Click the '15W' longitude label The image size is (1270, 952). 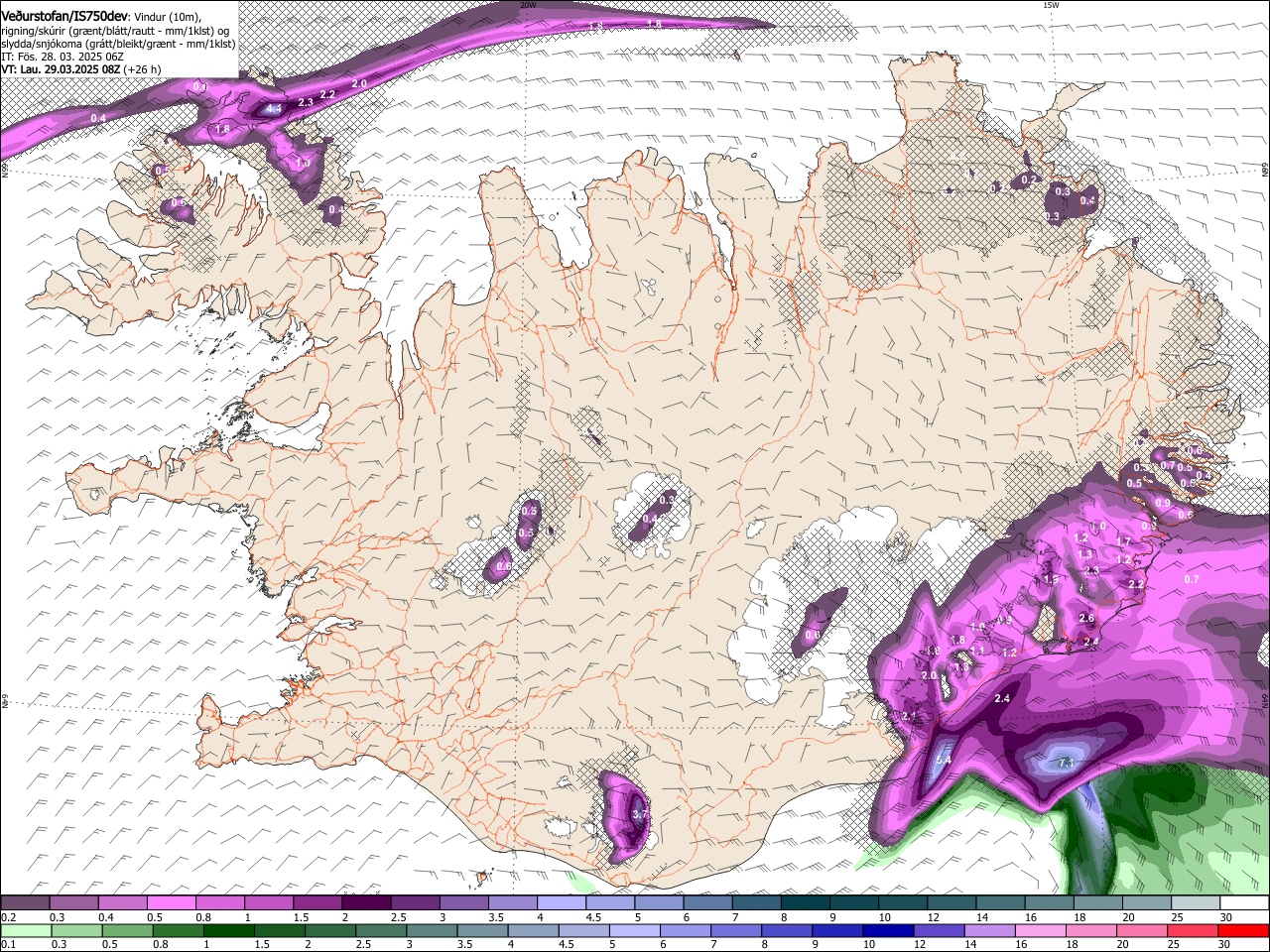[1051, 5]
